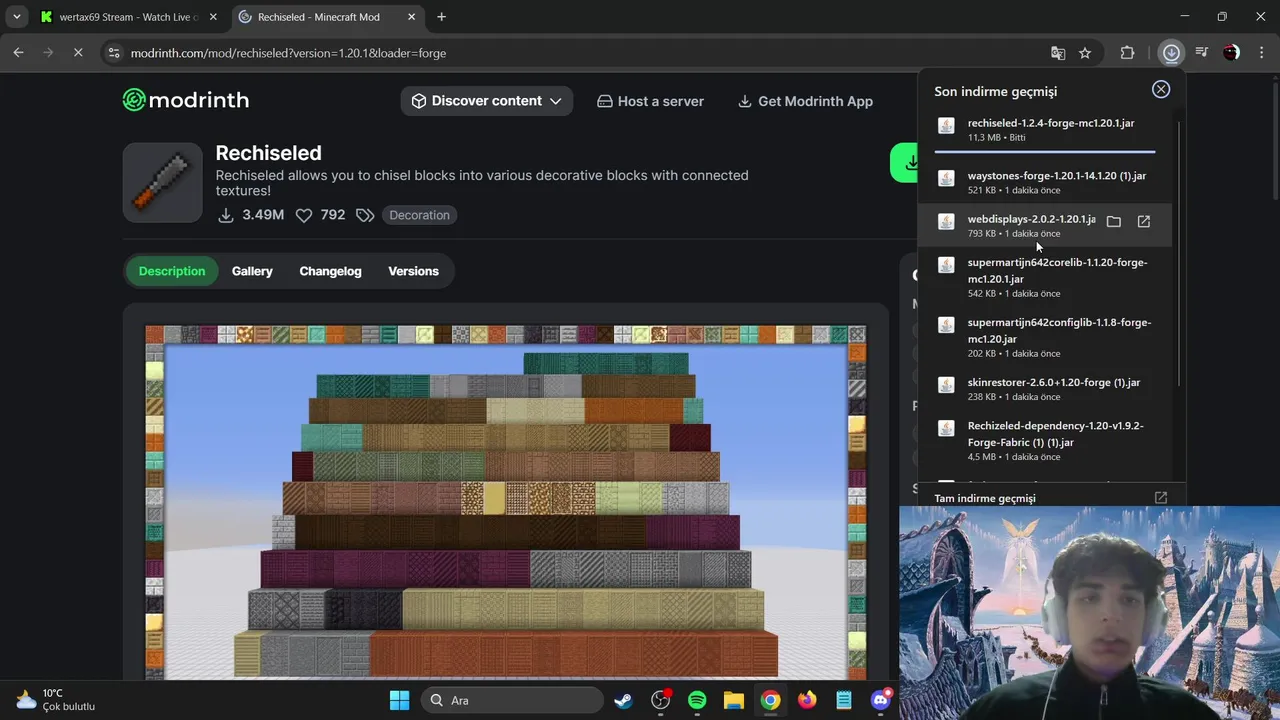The width and height of the screenshot is (1280, 720).
Task: Switch to the Changelog tab
Action: pyautogui.click(x=330, y=271)
